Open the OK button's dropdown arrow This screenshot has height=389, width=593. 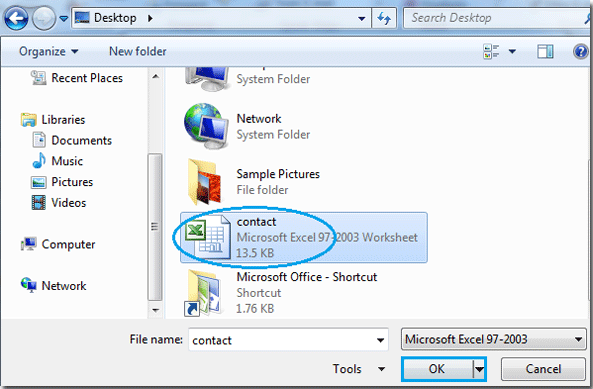479,369
